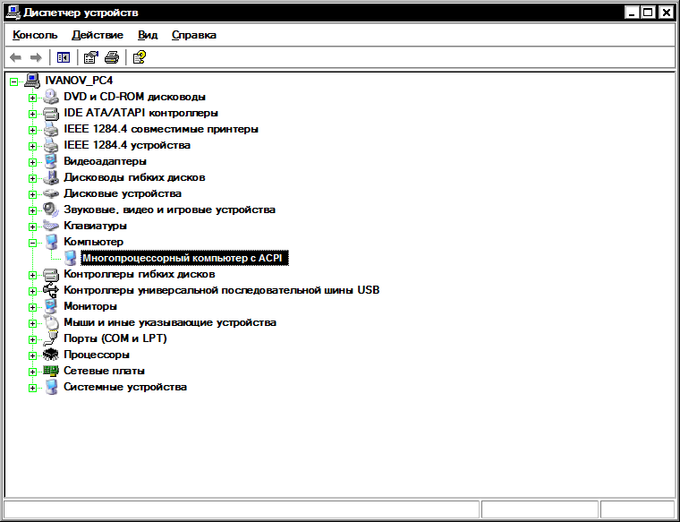Image resolution: width=680 pixels, height=522 pixels.
Task: Click the Сетевые платы icon
Action: [51, 371]
